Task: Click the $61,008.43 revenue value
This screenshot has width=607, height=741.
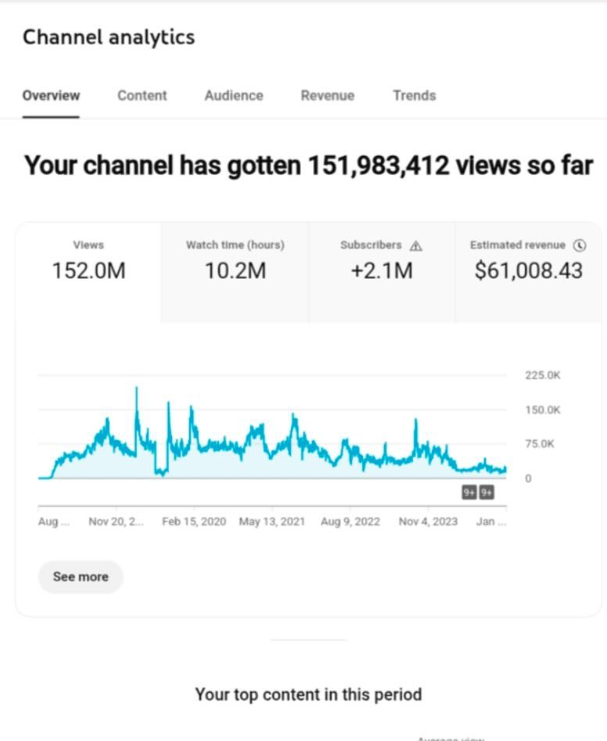Action: (x=528, y=271)
